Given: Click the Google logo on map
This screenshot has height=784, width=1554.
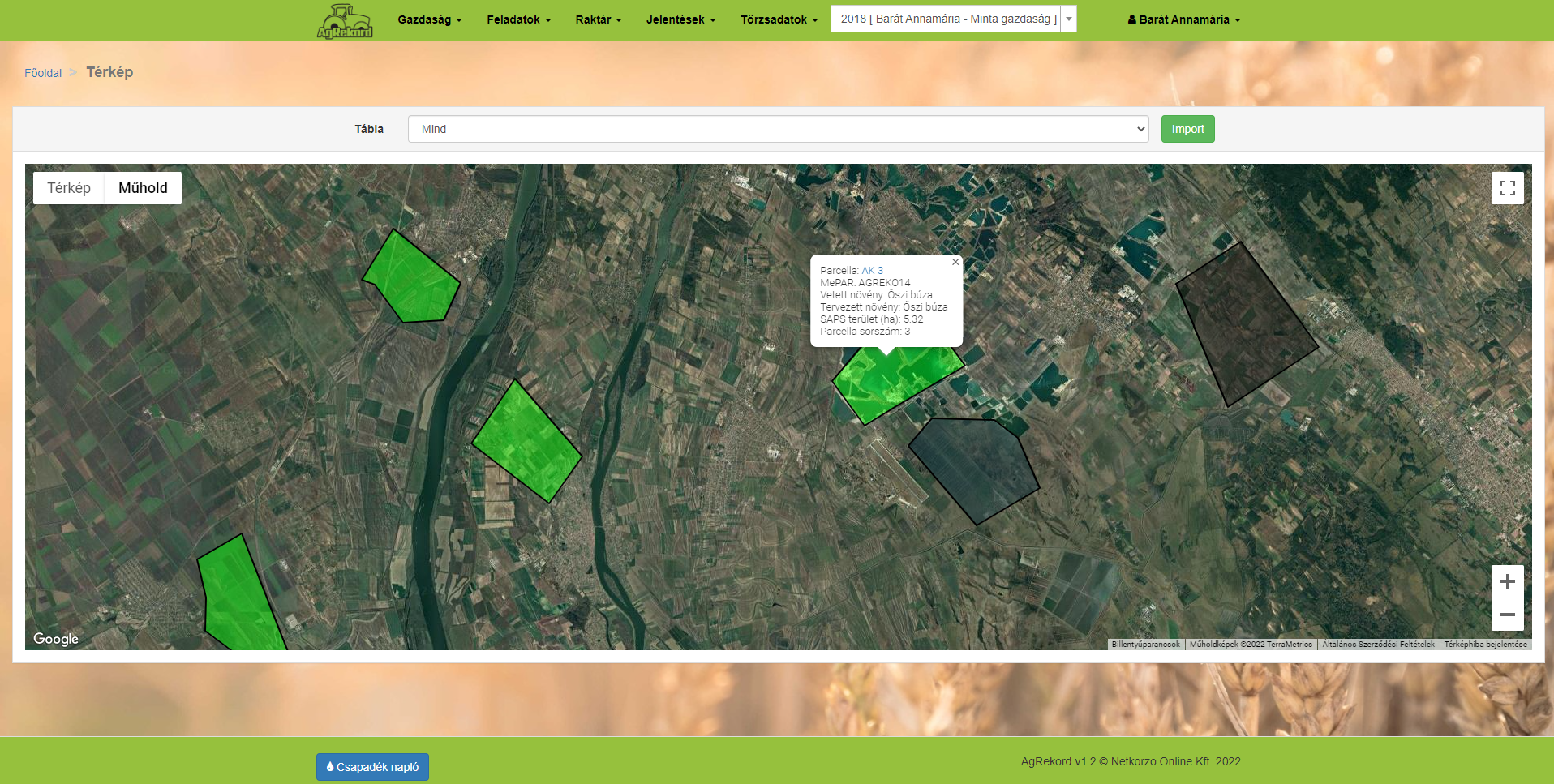Looking at the screenshot, I should pyautogui.click(x=56, y=639).
